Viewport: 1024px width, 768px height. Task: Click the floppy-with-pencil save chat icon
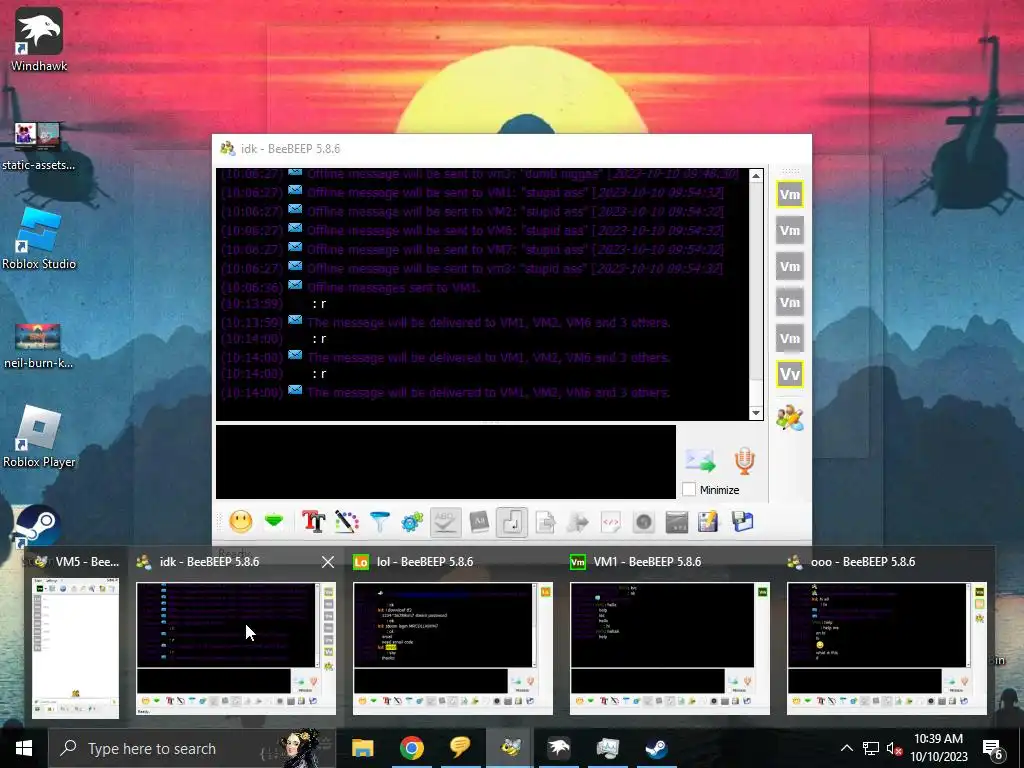point(709,522)
